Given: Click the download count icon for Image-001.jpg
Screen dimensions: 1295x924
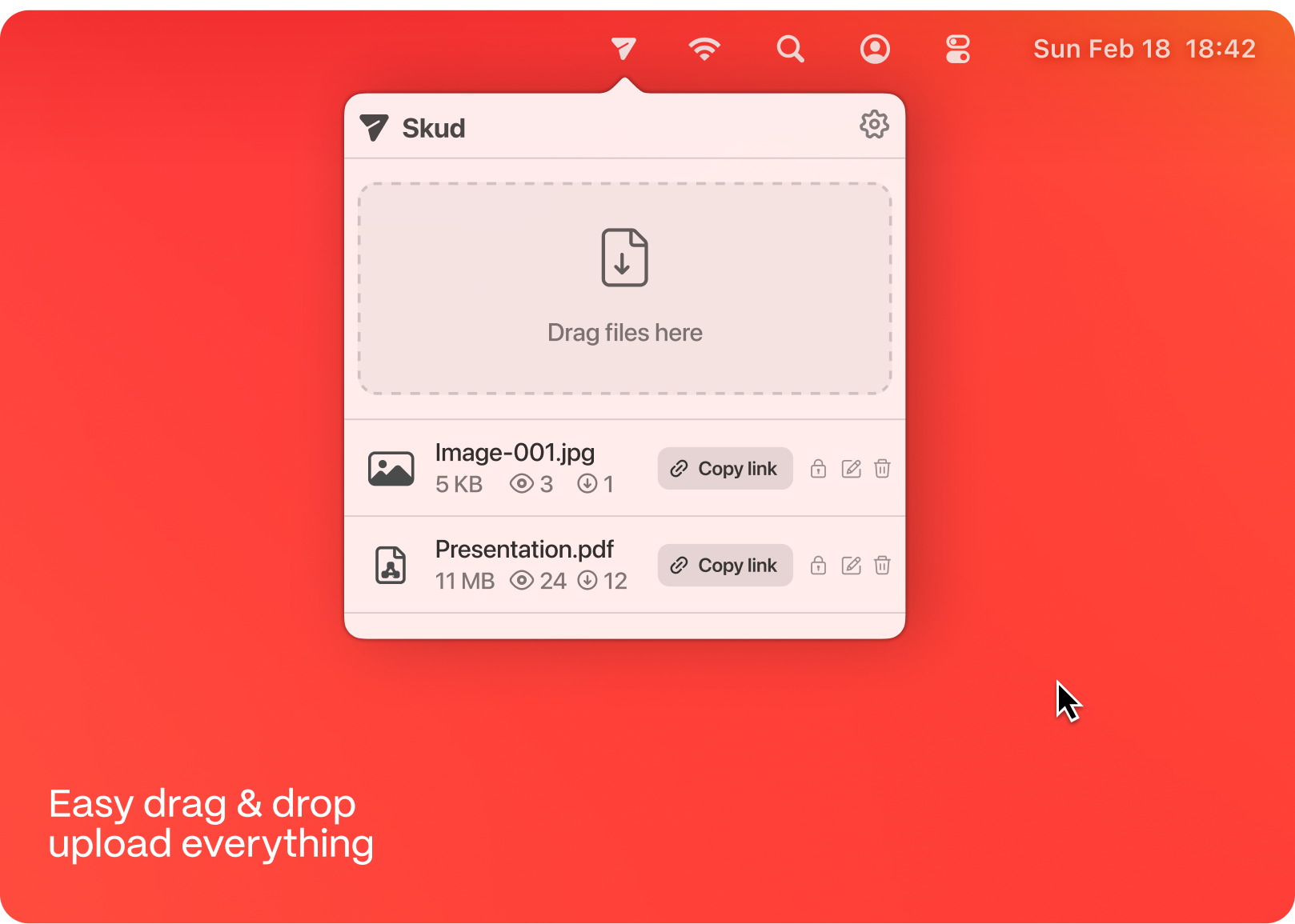Looking at the screenshot, I should (587, 484).
